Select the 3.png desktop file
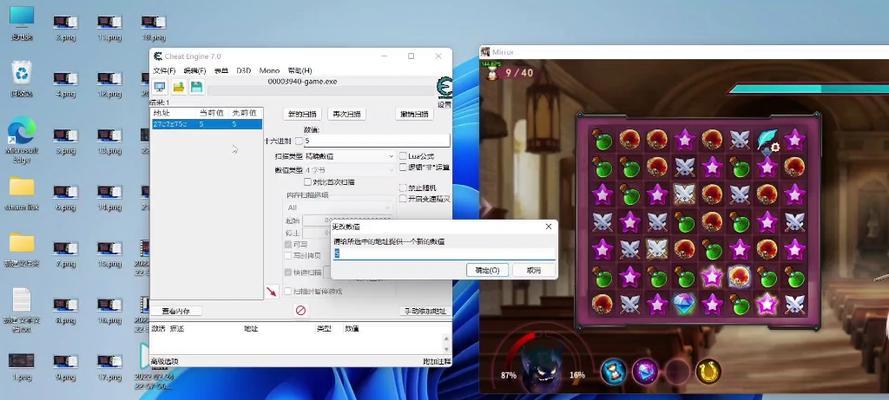889x400 pixels. [x=66, y=27]
